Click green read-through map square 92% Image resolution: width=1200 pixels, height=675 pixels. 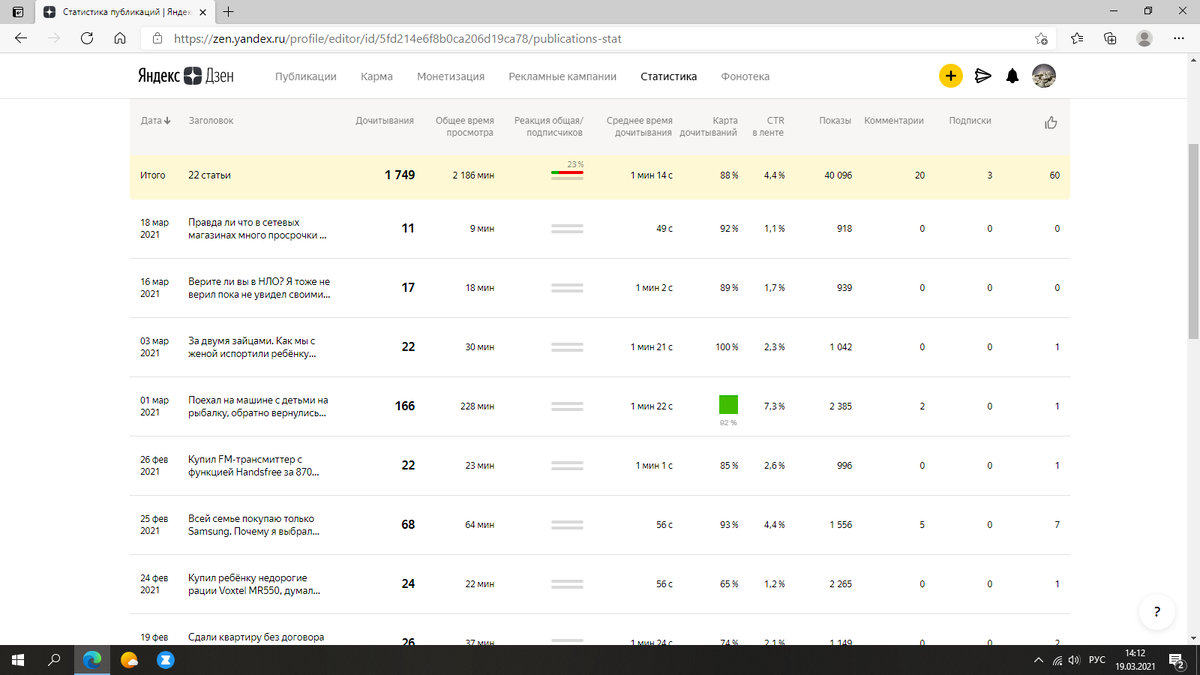tap(728, 404)
